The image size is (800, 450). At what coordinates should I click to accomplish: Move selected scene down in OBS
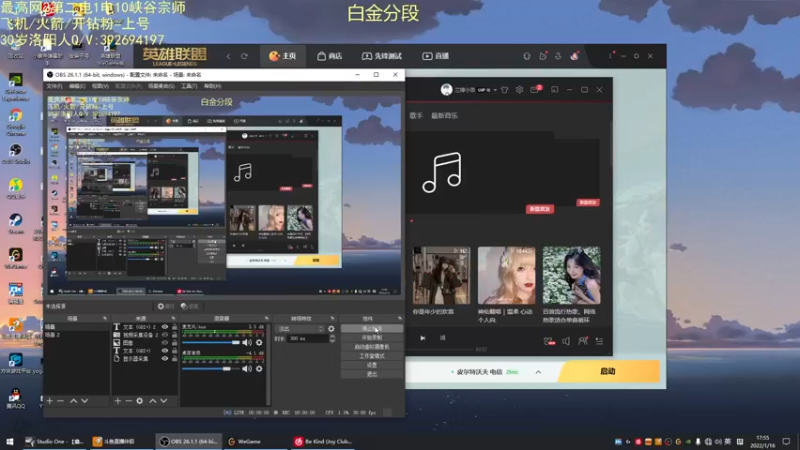pos(85,401)
